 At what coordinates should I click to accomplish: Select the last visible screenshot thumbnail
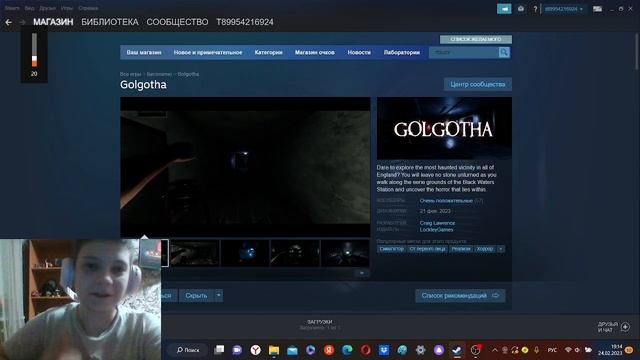345,253
